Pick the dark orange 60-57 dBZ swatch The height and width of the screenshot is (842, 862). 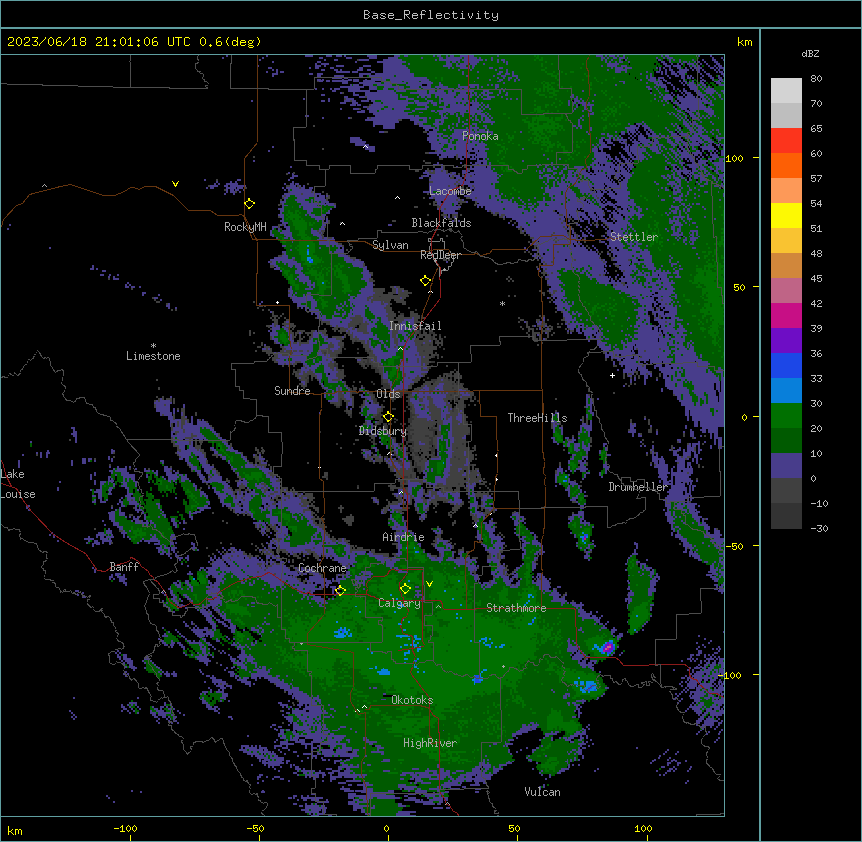786,165
